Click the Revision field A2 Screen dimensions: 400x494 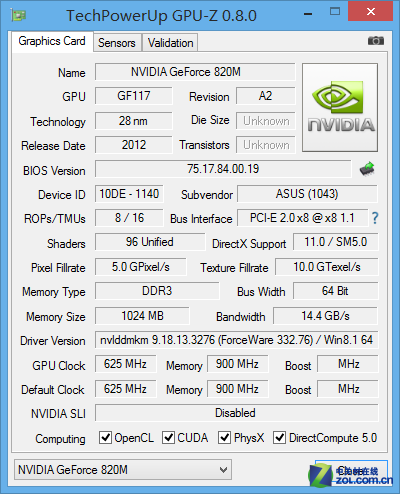266,96
